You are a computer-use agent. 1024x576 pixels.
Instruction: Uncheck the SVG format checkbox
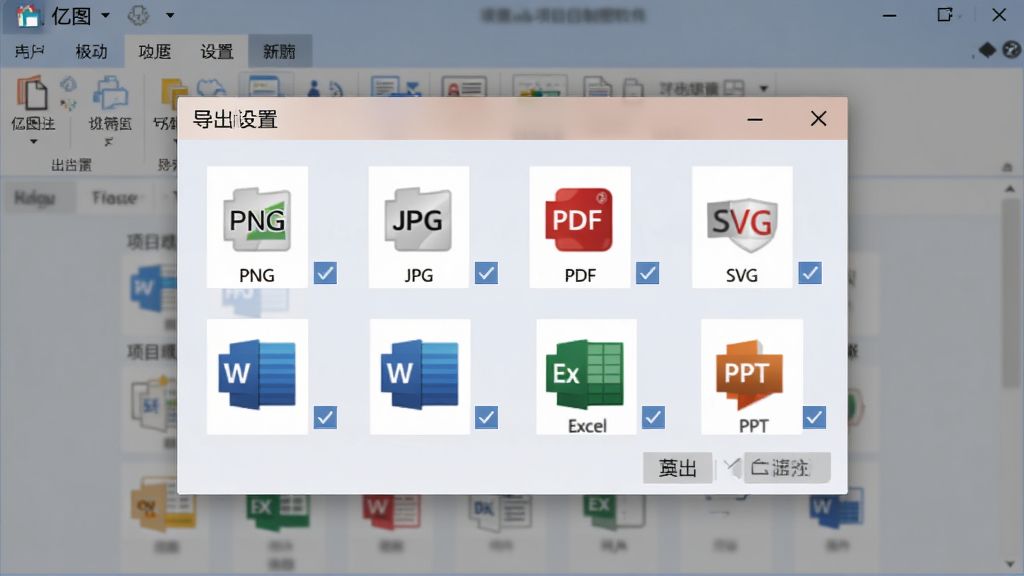[810, 273]
